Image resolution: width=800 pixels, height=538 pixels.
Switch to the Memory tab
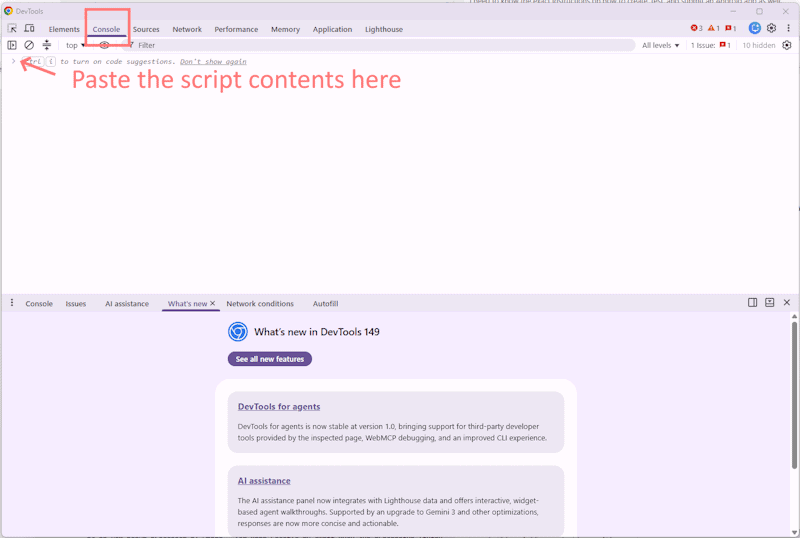click(285, 29)
